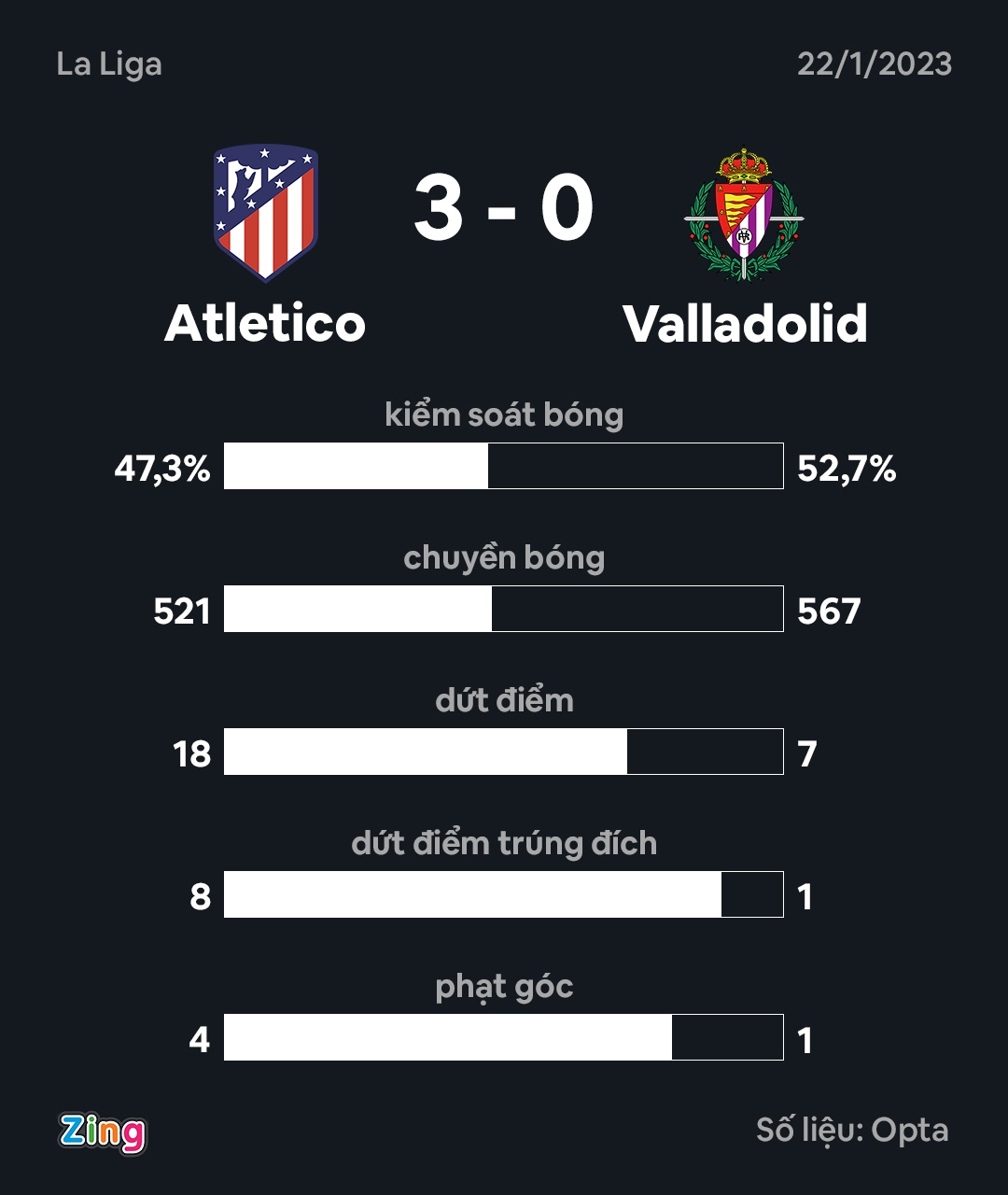Click Valladolid's 567 passes number

pyautogui.click(x=829, y=612)
